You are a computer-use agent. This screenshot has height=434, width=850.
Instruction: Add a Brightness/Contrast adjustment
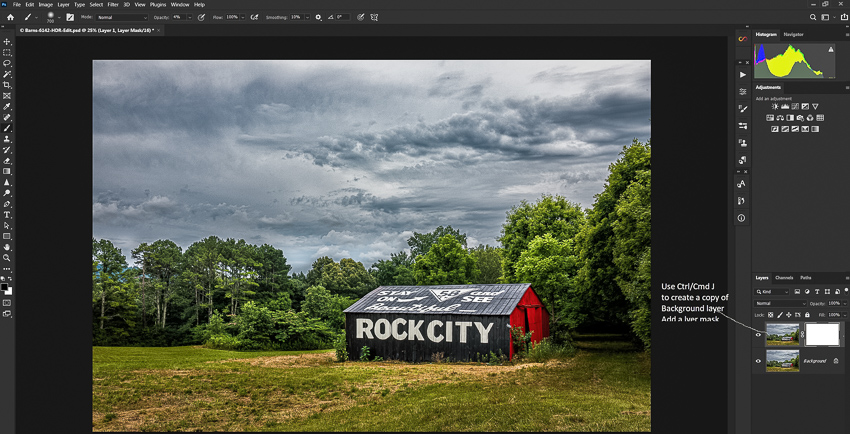(x=774, y=106)
